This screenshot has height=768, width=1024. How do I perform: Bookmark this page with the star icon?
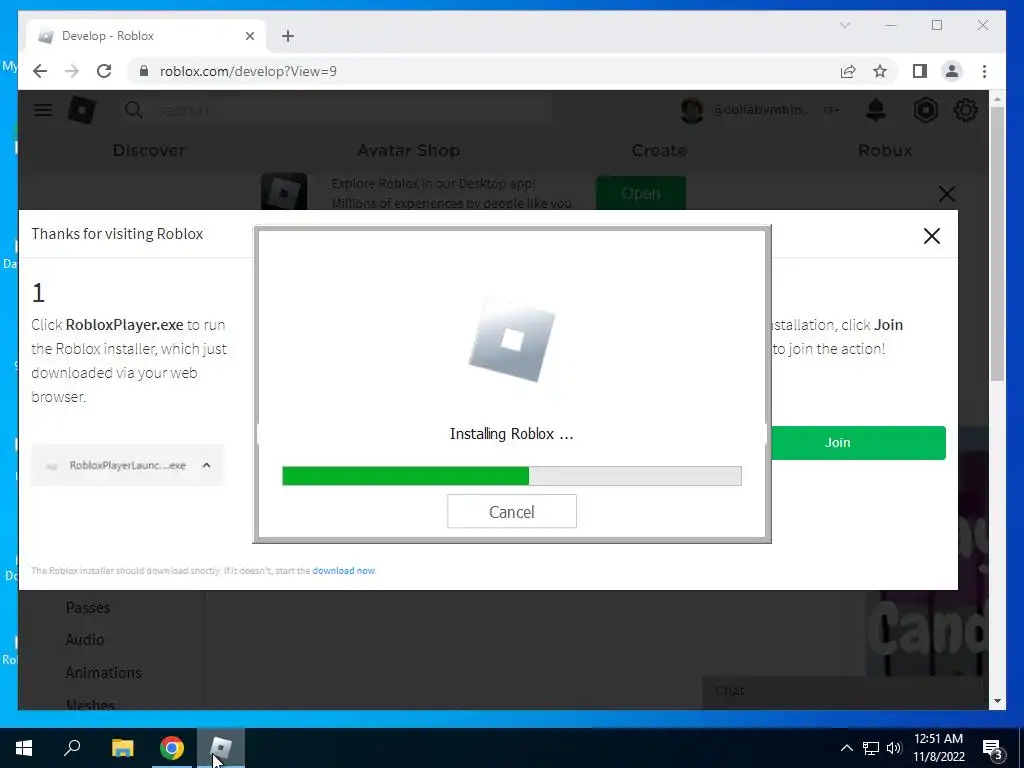tap(880, 71)
